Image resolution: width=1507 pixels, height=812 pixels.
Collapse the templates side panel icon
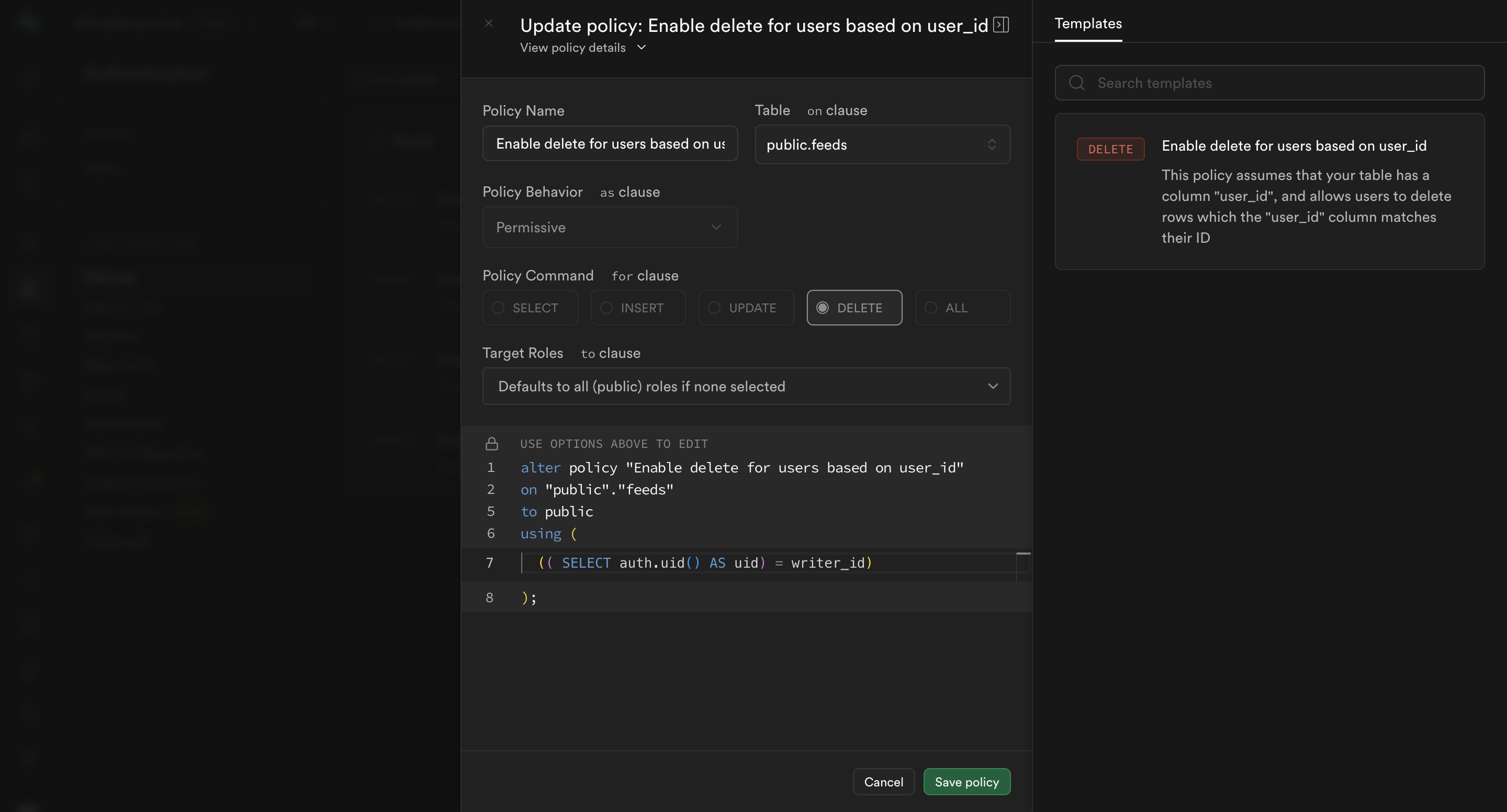(1001, 25)
